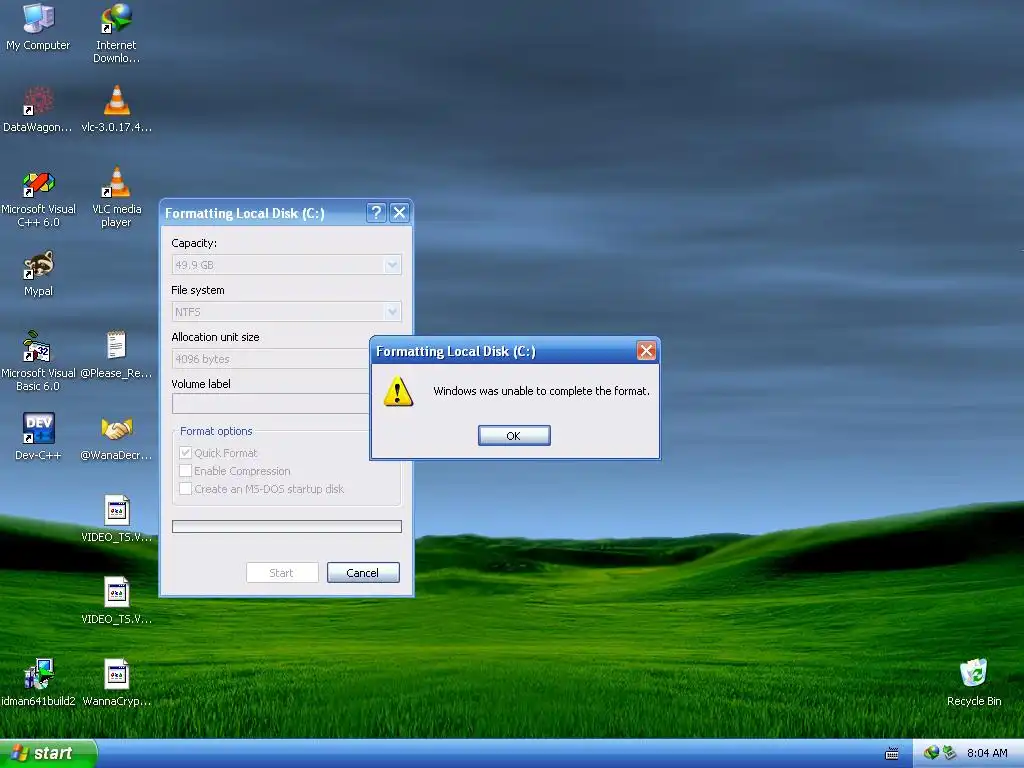Click the keyboard icon in the taskbar
Viewport: 1024px width, 768px height.
[x=891, y=754]
